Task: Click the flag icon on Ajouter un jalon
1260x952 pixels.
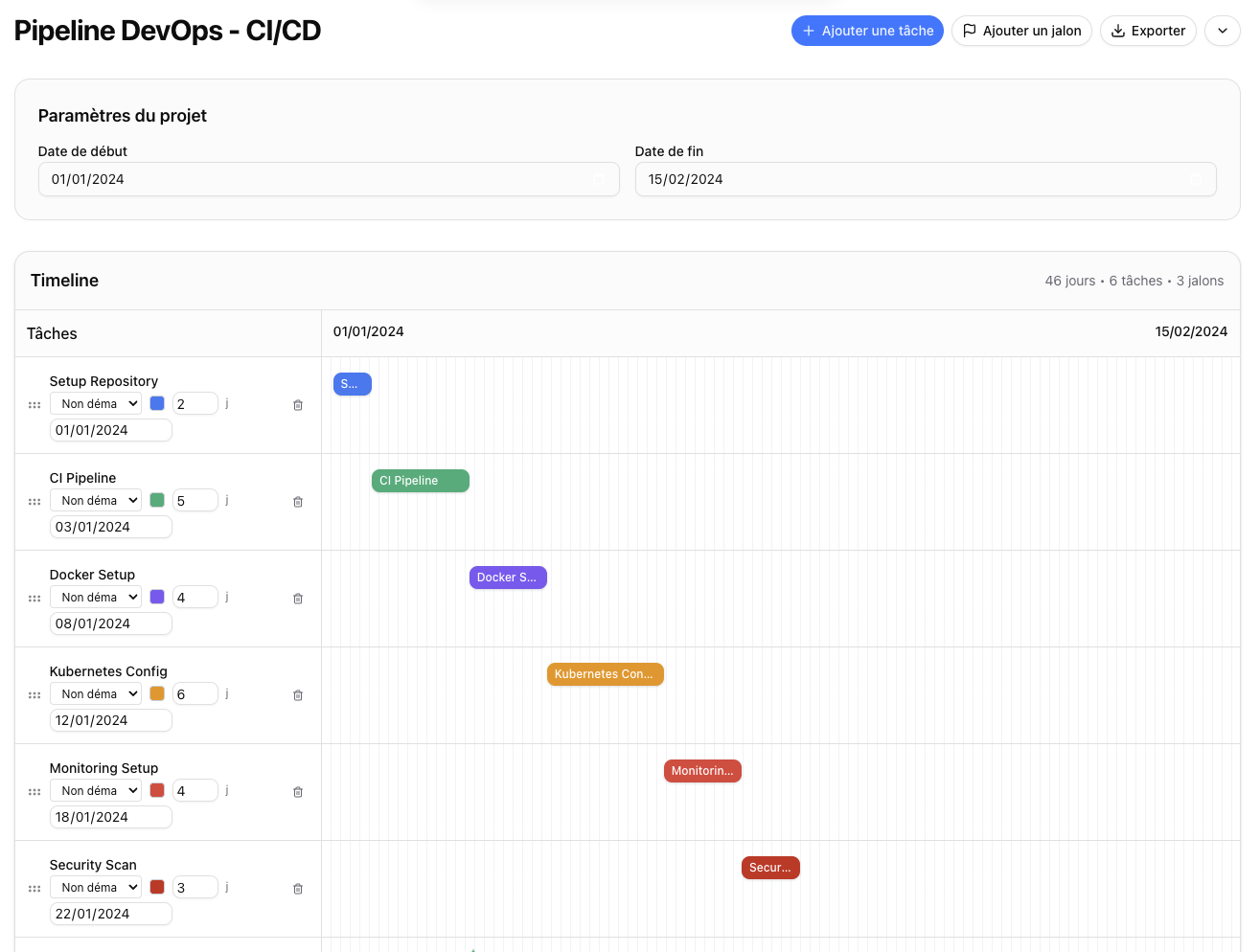Action: 968,31
